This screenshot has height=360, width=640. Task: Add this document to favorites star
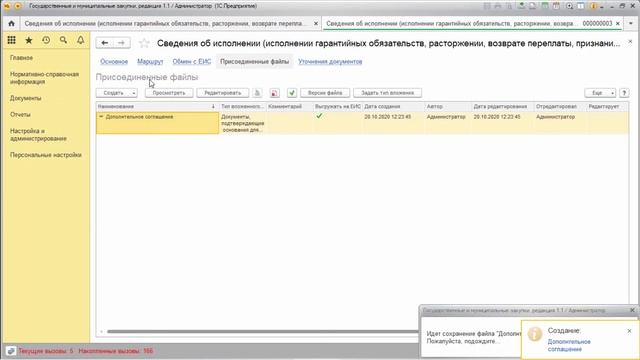coord(144,43)
